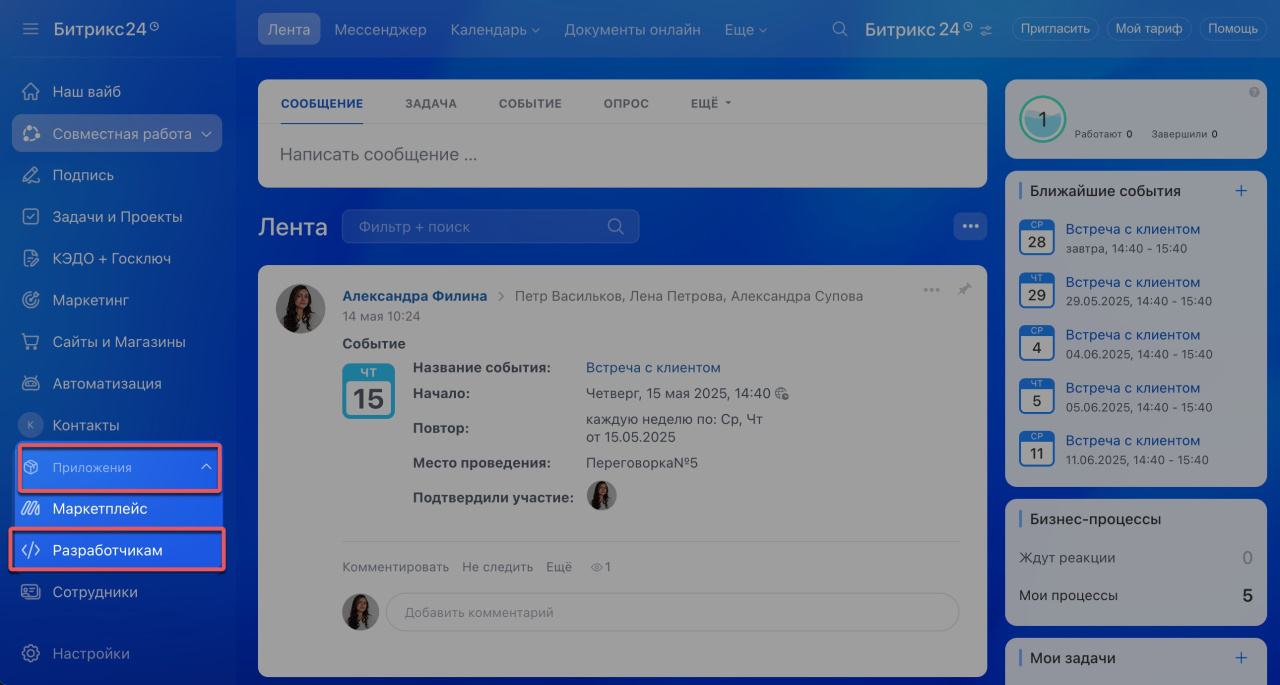Switch to the Задача tab

430,103
